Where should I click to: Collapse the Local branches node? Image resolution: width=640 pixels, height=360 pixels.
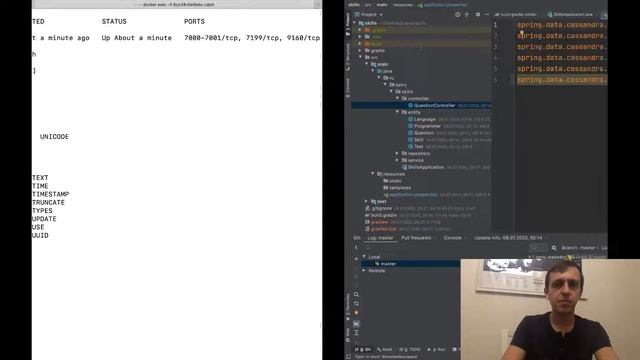(364, 257)
